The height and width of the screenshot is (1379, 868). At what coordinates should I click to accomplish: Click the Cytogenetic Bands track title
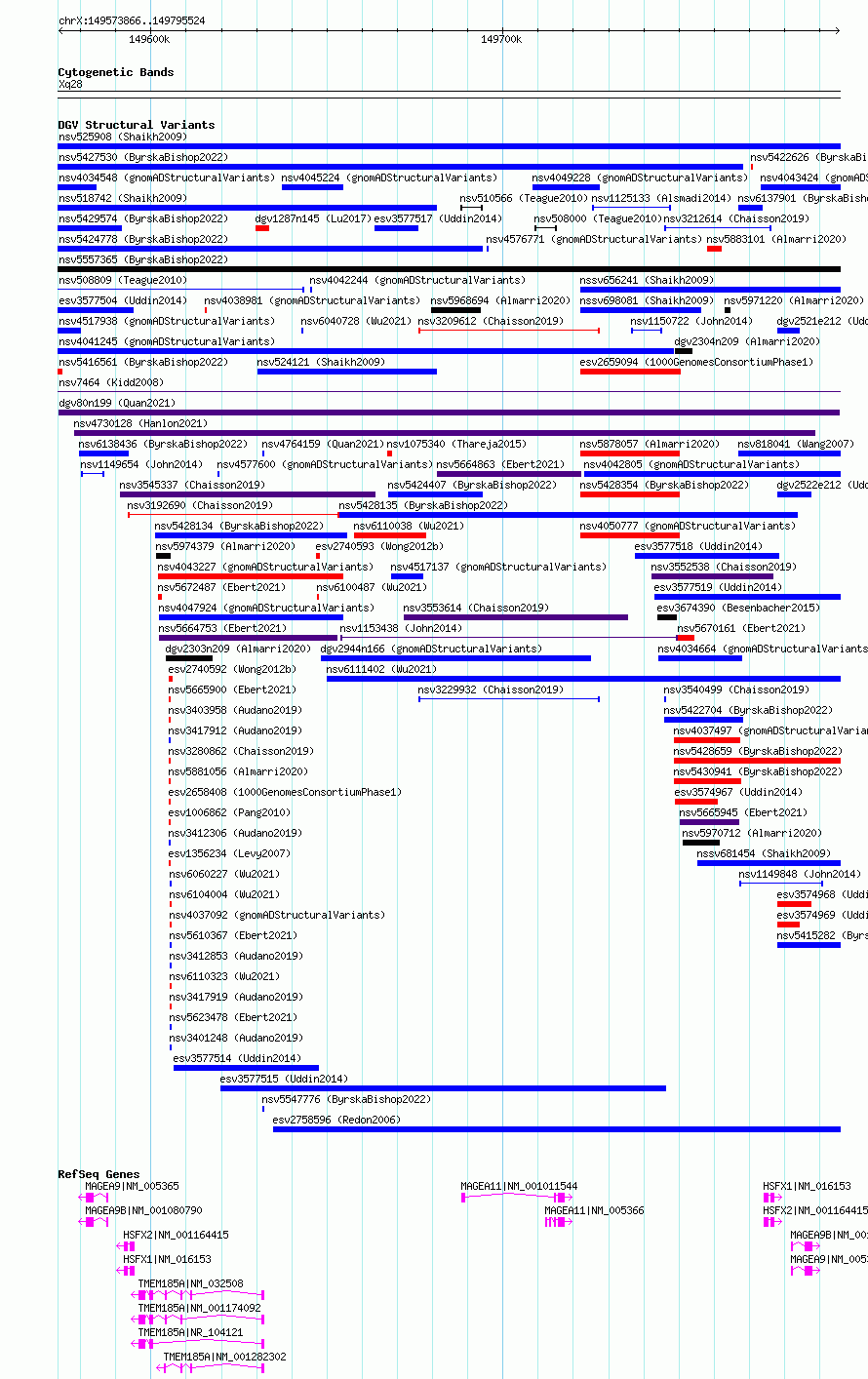click(x=116, y=72)
